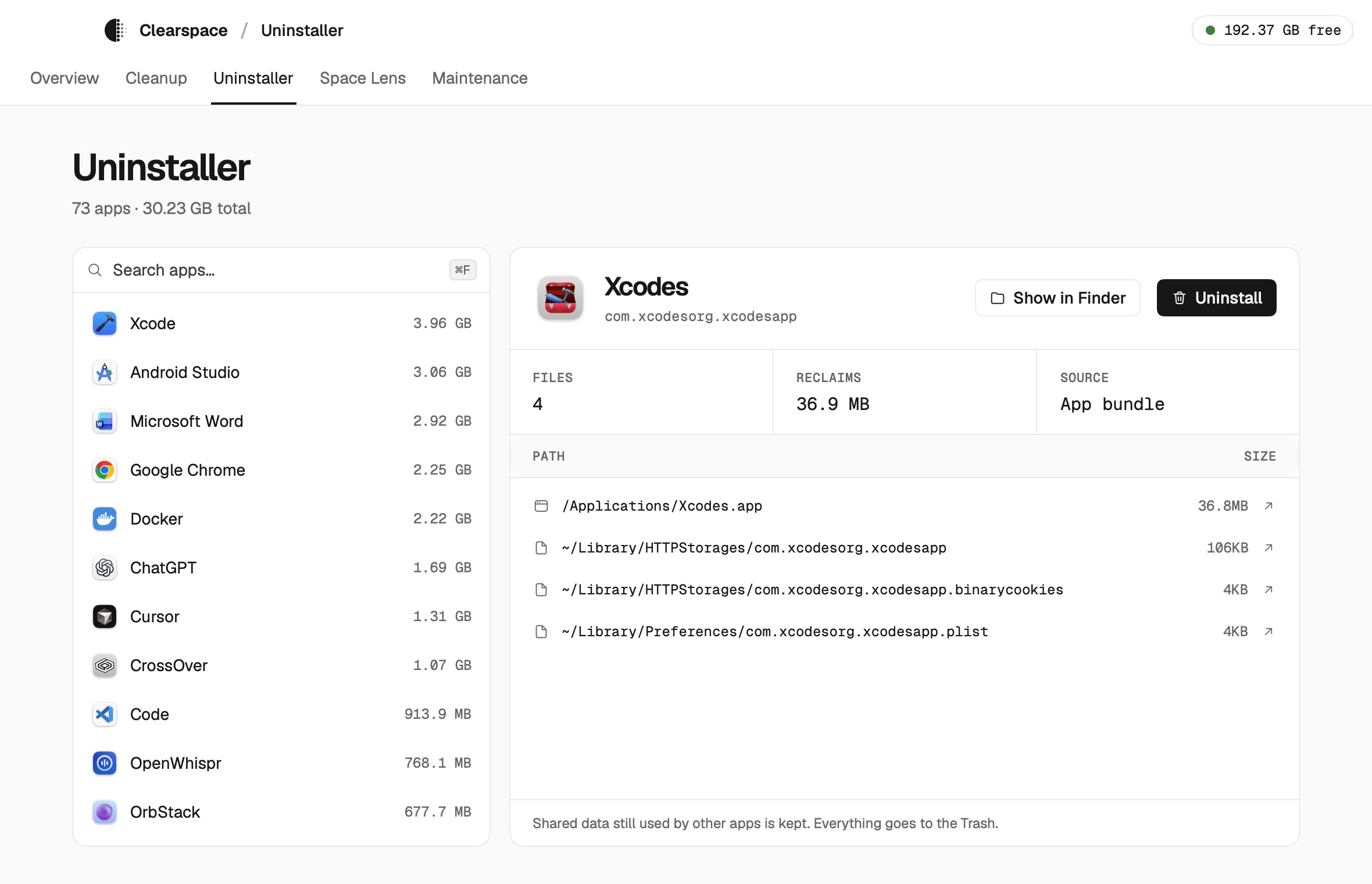Click the Xcode hammer app icon
This screenshot has width=1372, height=884.
(x=105, y=323)
